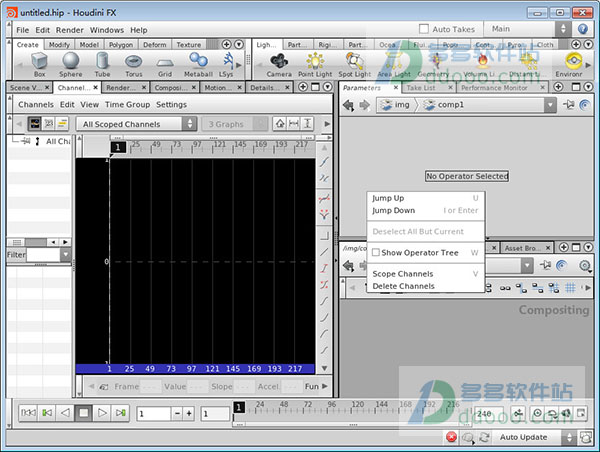Choose Jump Up in context menu
The height and width of the screenshot is (452, 600).
coord(426,198)
